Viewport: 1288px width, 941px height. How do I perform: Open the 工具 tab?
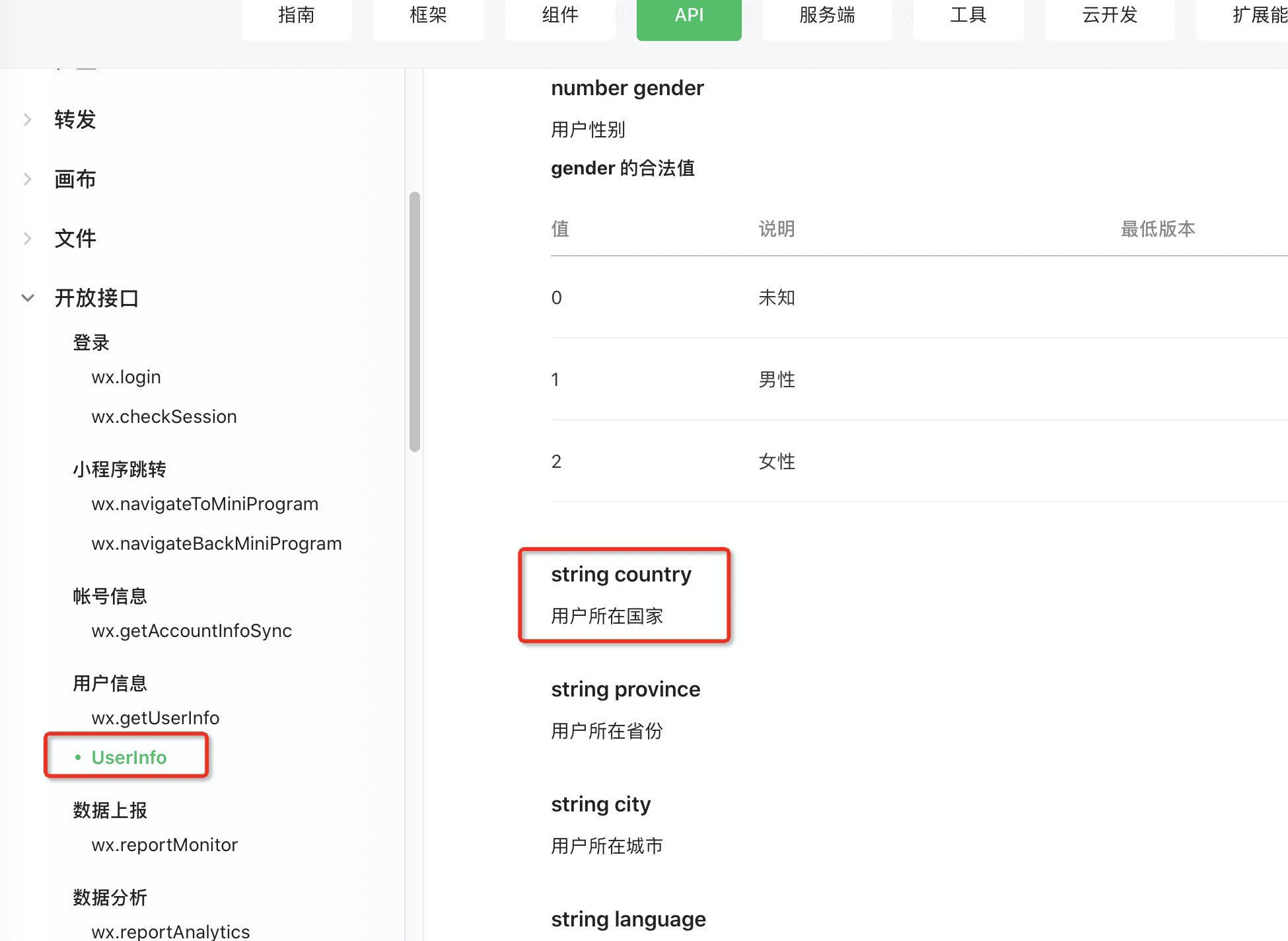[968, 16]
